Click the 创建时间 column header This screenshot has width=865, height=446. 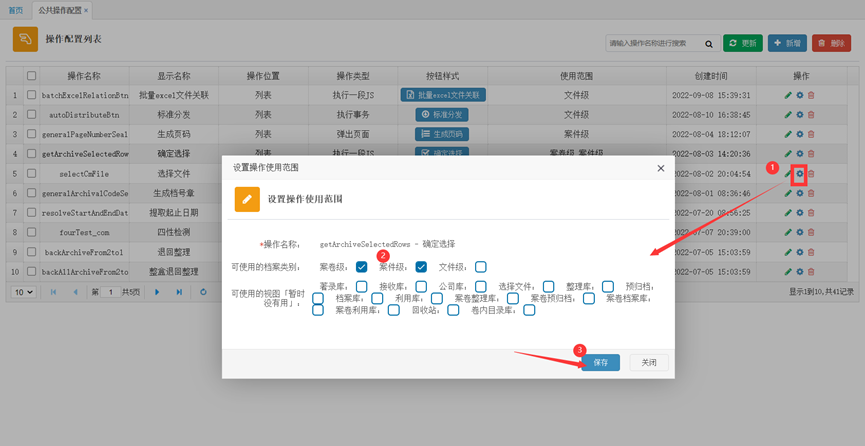(711, 76)
